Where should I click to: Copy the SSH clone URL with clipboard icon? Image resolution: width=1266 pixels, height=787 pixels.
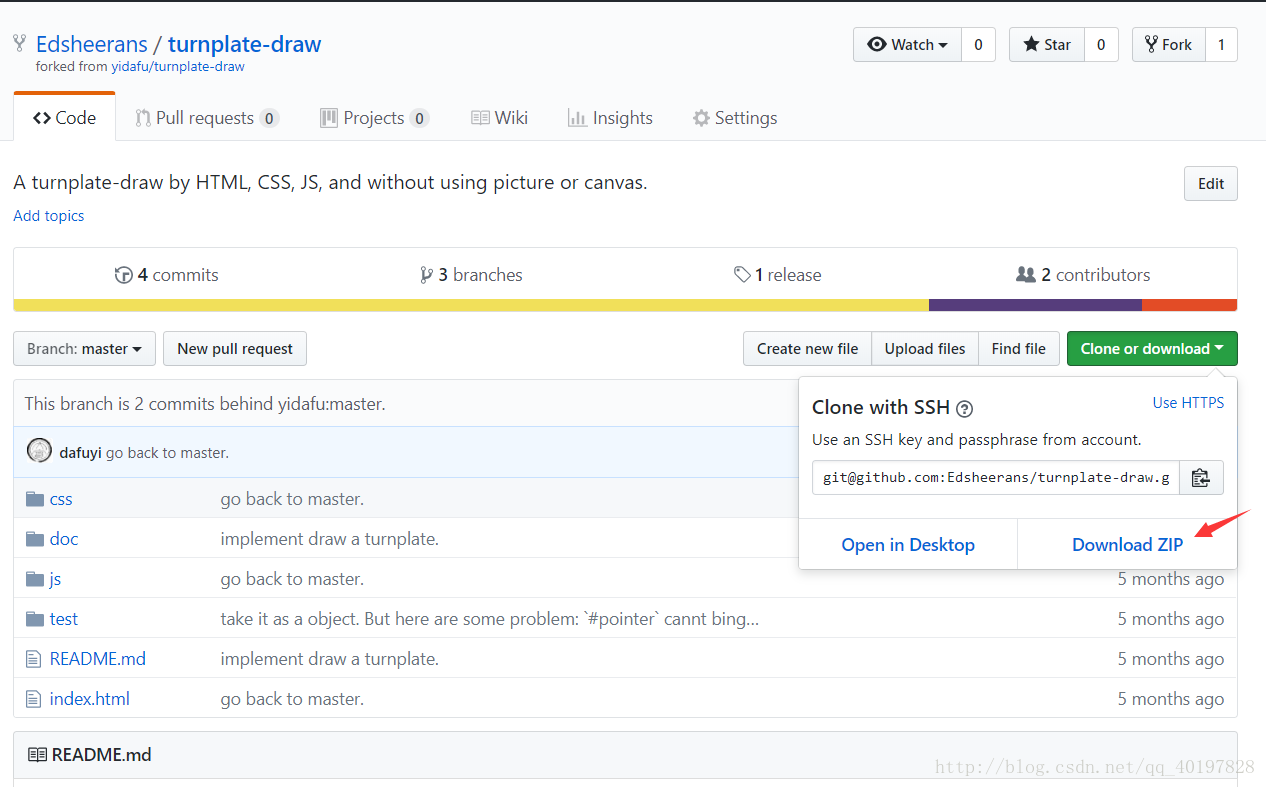pyautogui.click(x=1201, y=478)
